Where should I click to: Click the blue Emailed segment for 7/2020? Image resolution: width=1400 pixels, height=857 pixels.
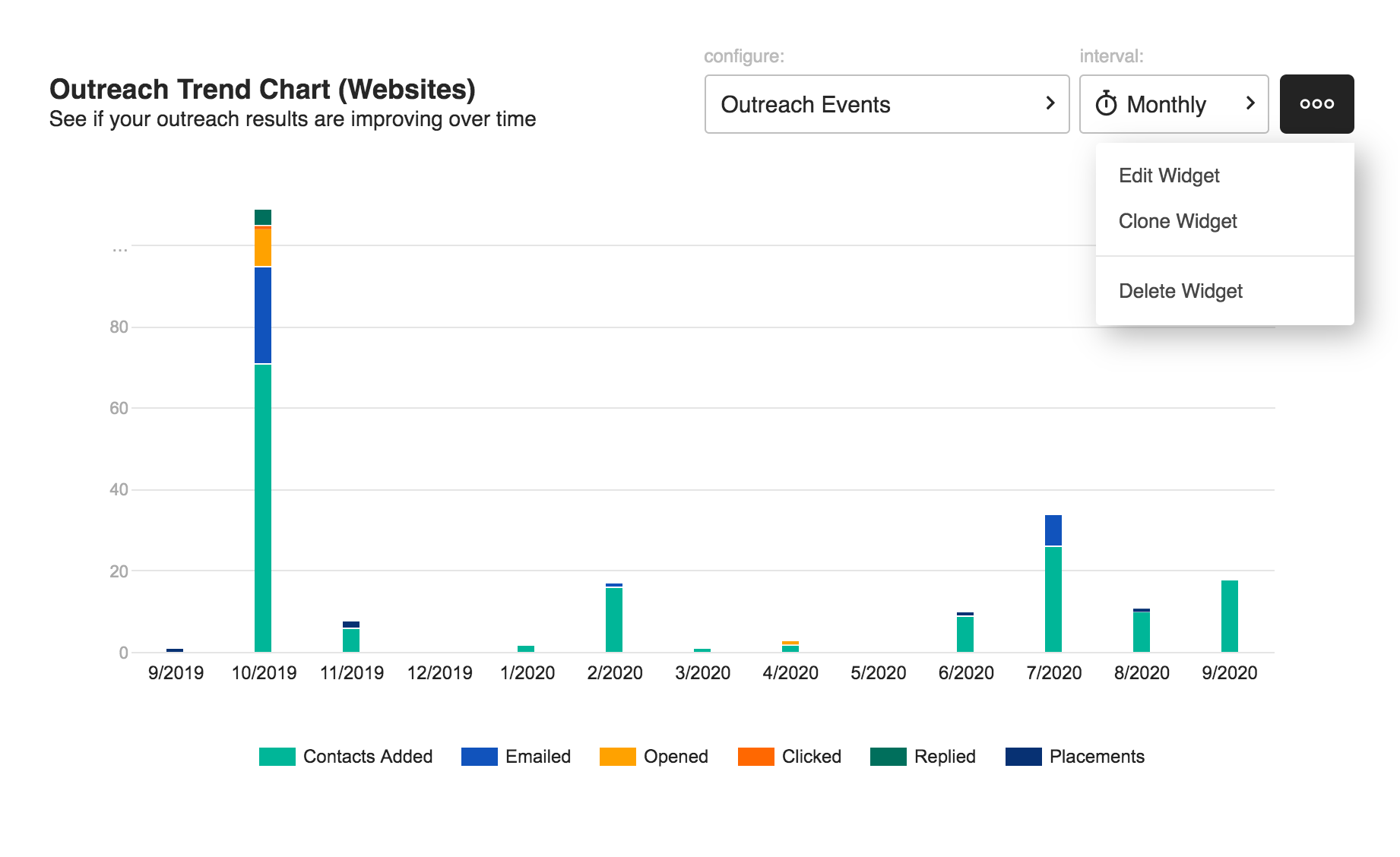1053,530
